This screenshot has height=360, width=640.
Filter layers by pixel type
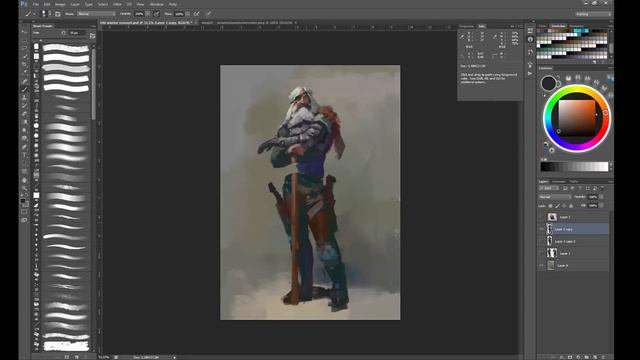565,188
